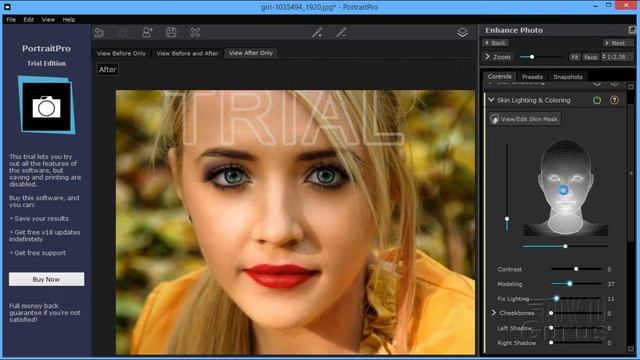The image size is (640, 360).
Task: Click the Cheekbones slider handle
Action: 551,313
